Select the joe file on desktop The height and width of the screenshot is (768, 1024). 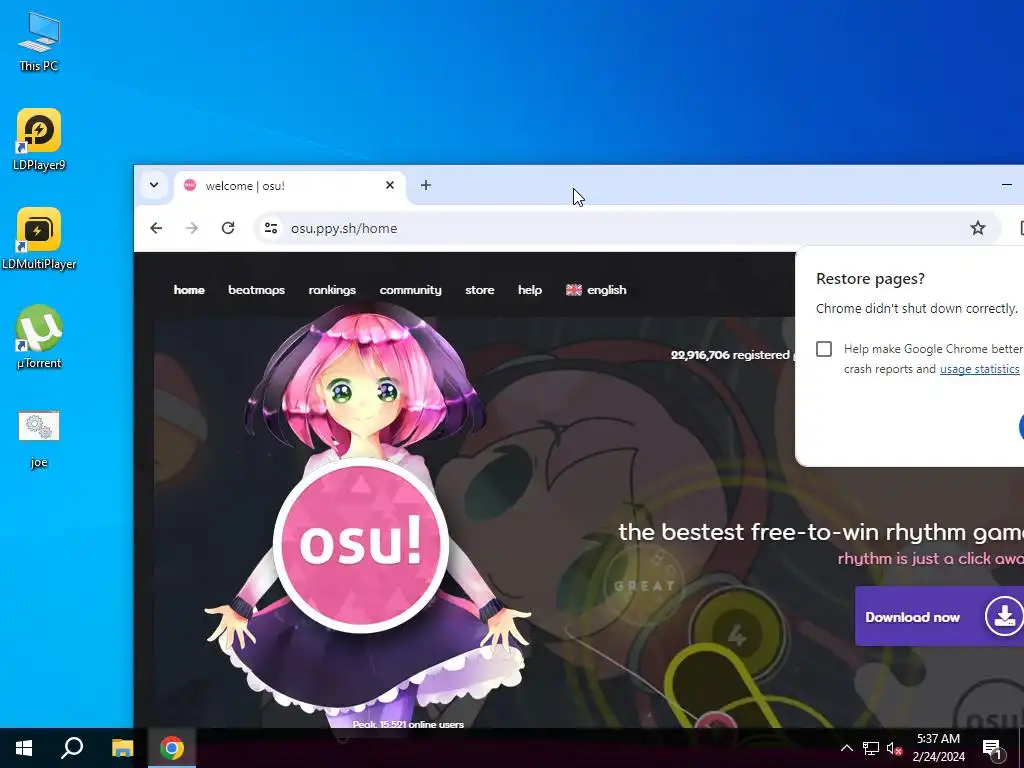click(x=39, y=439)
